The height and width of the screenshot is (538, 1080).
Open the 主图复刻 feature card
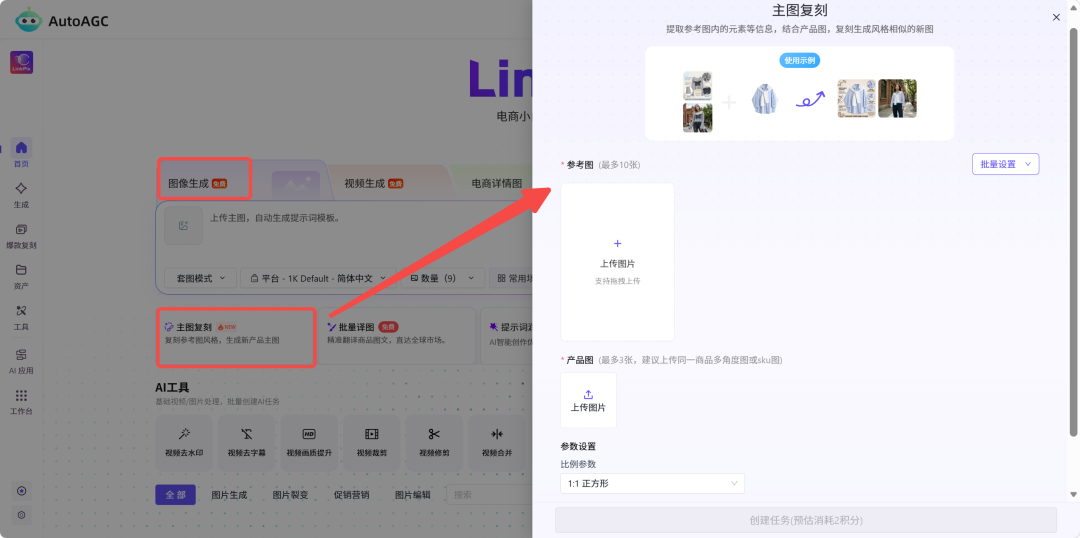[x=236, y=336]
